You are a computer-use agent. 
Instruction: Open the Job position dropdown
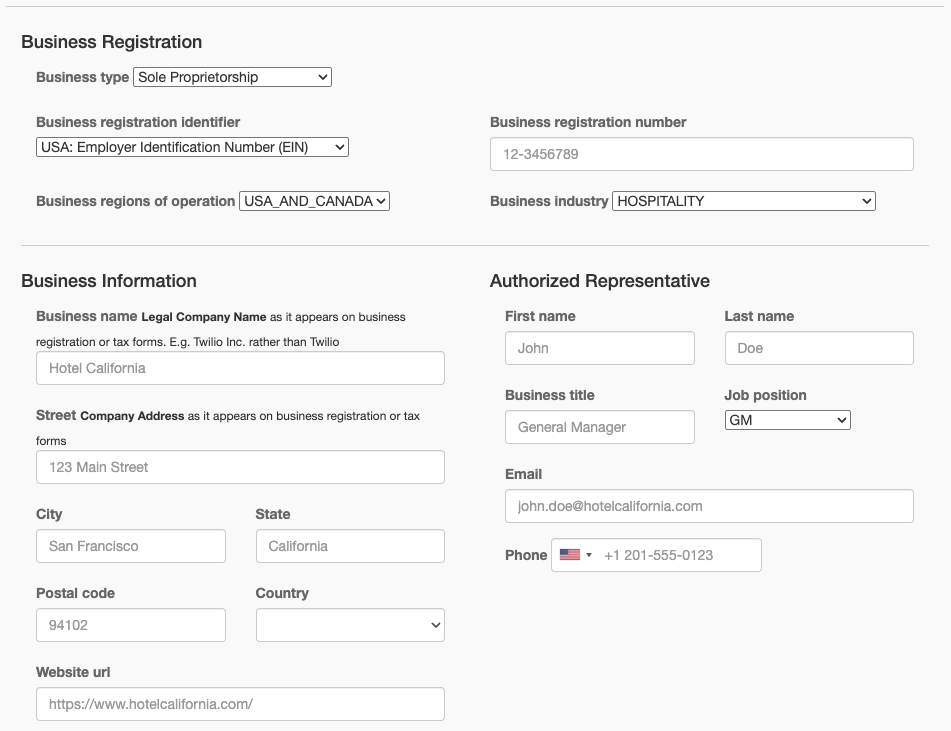tap(787, 420)
